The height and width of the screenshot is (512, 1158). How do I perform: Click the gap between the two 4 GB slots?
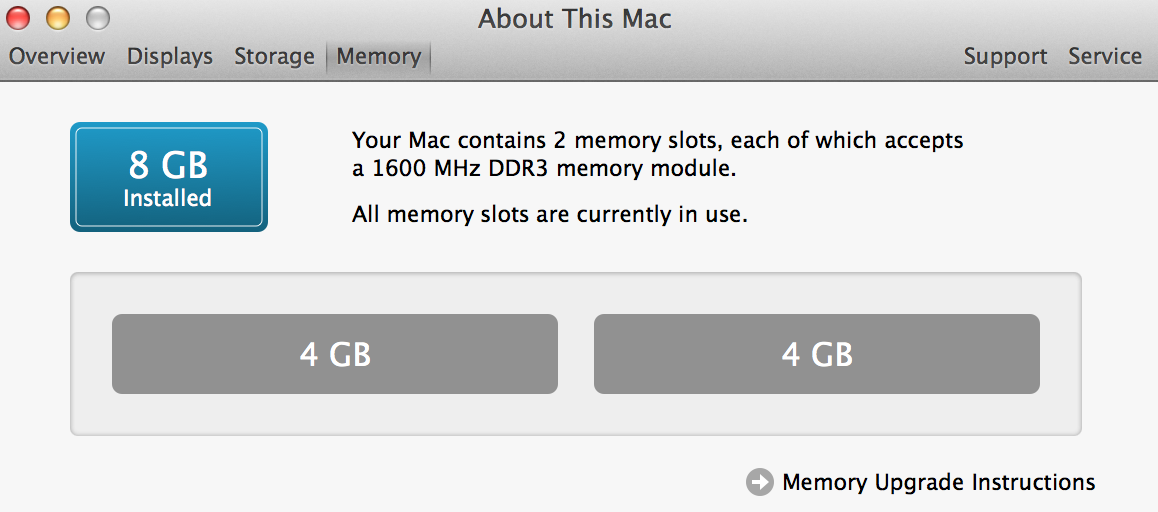click(x=576, y=354)
